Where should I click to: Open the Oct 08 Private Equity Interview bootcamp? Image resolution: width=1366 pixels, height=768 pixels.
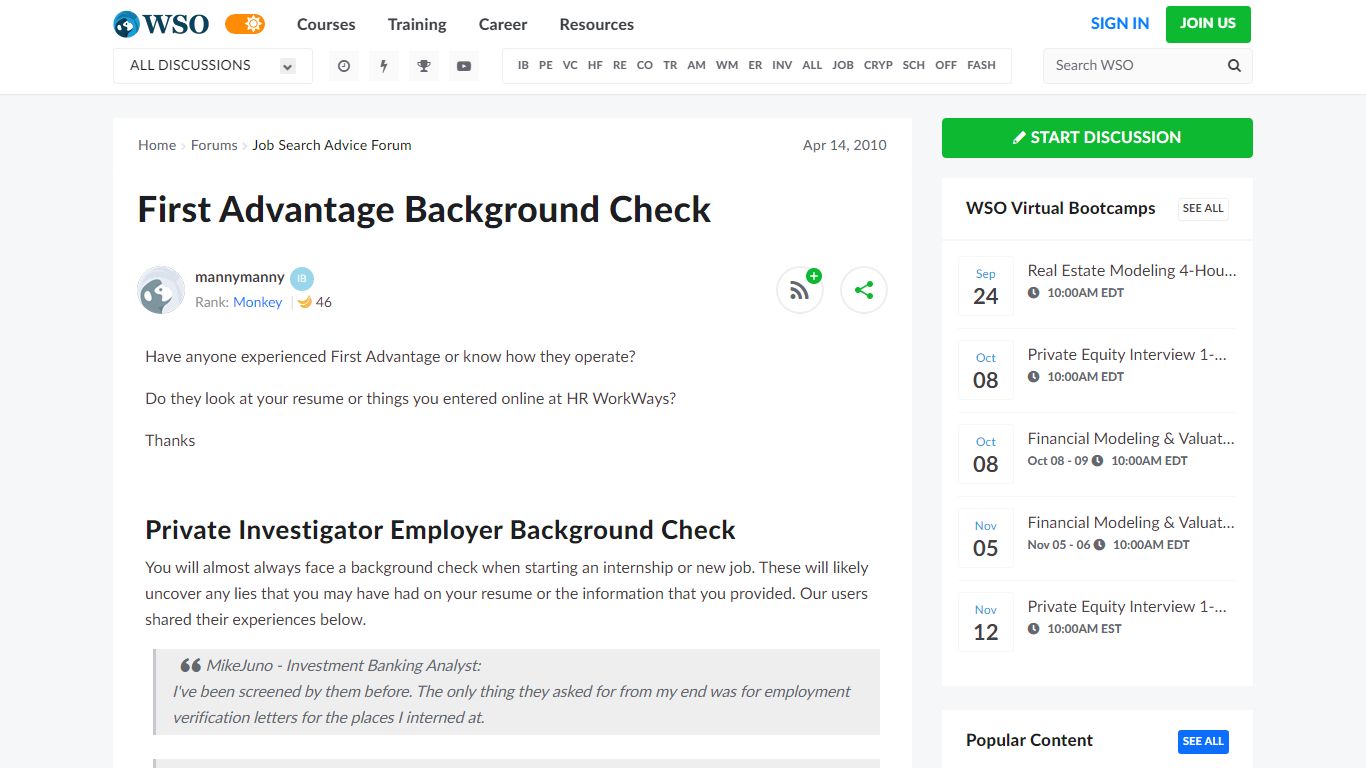(1127, 354)
